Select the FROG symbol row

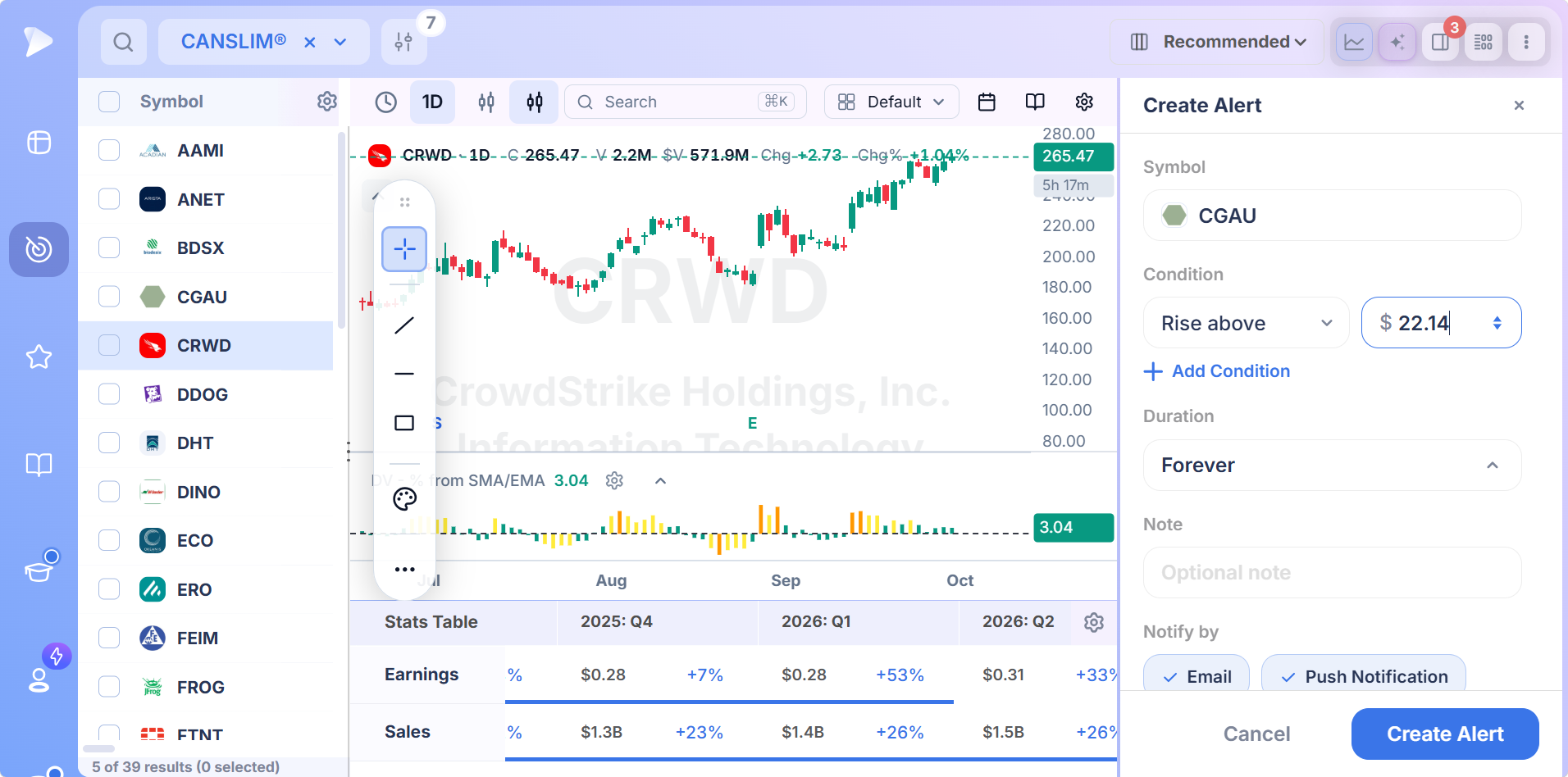(x=206, y=687)
